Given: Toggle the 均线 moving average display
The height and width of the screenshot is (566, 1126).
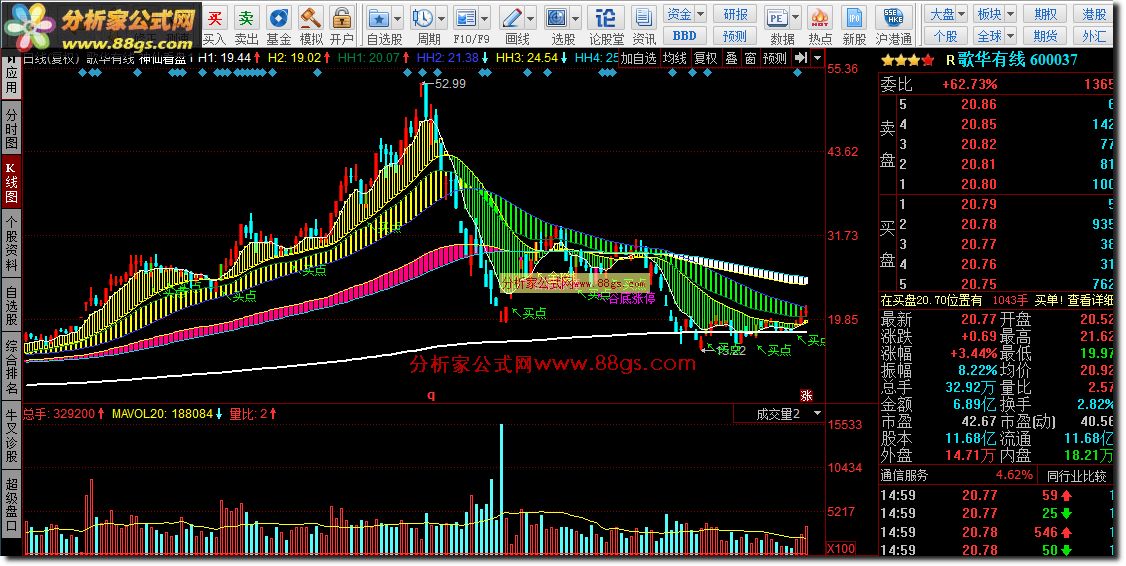Looking at the screenshot, I should tap(674, 58).
